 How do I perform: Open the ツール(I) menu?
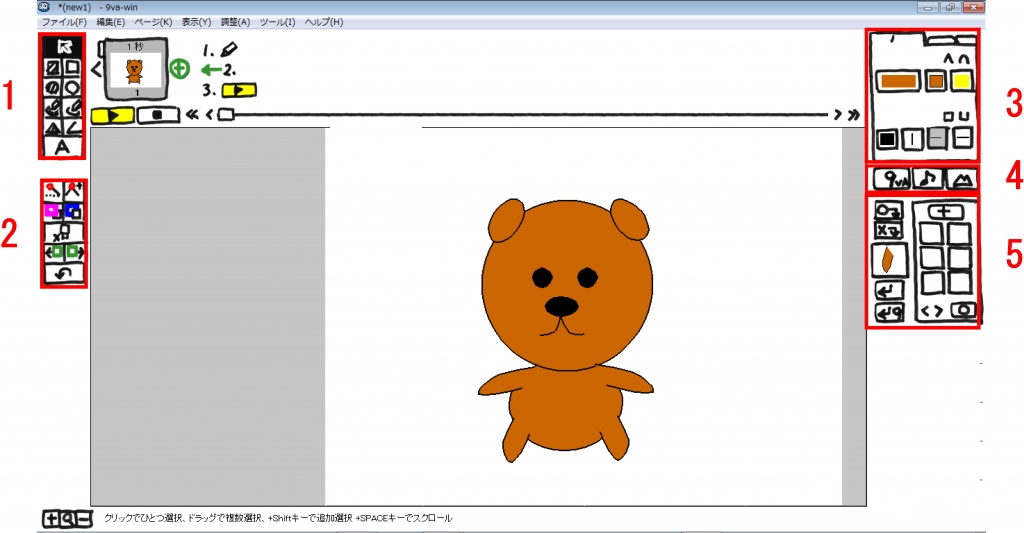tap(277, 22)
